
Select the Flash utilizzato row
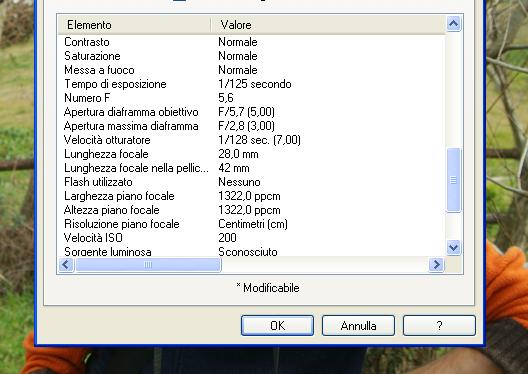click(x=252, y=182)
